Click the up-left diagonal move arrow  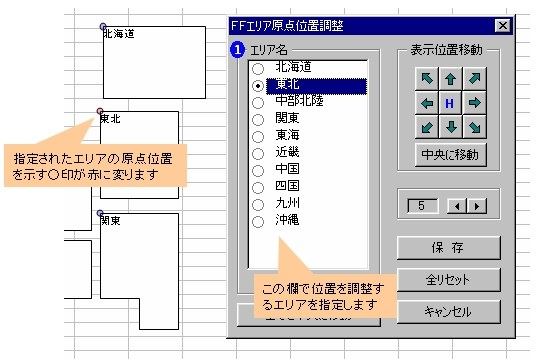(427, 79)
